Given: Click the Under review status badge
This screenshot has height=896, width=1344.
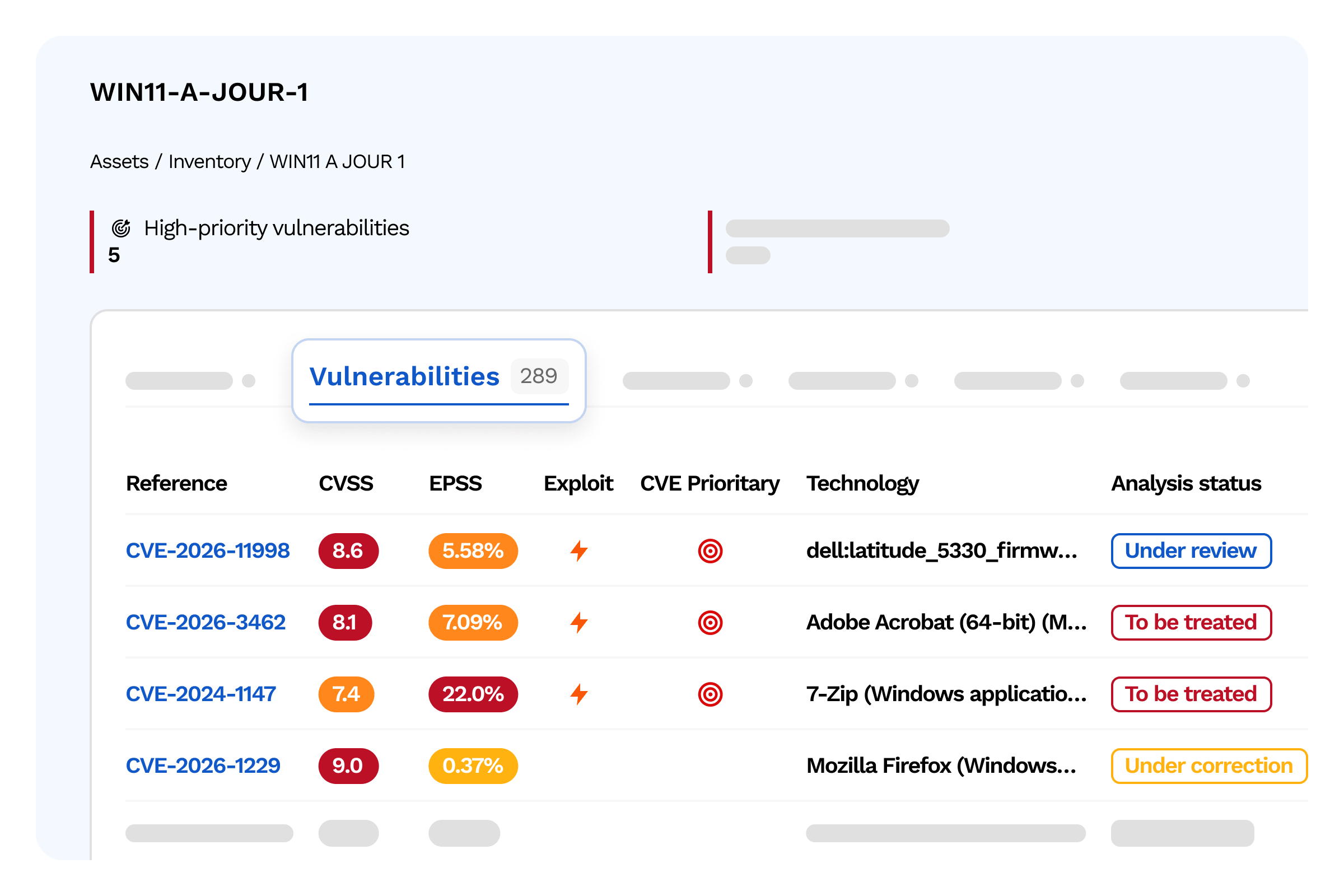Looking at the screenshot, I should [x=1192, y=551].
